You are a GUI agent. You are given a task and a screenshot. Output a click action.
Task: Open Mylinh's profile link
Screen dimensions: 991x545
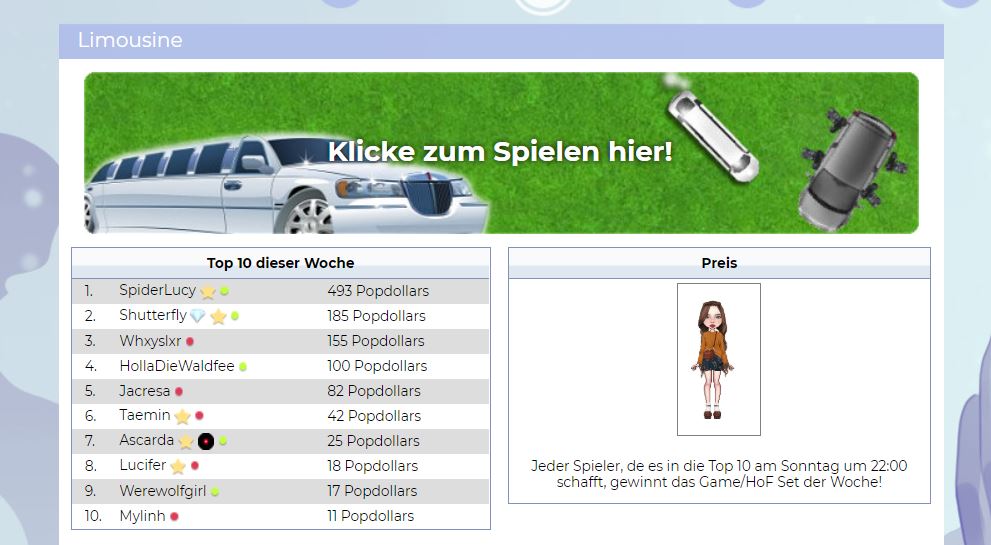(x=142, y=516)
